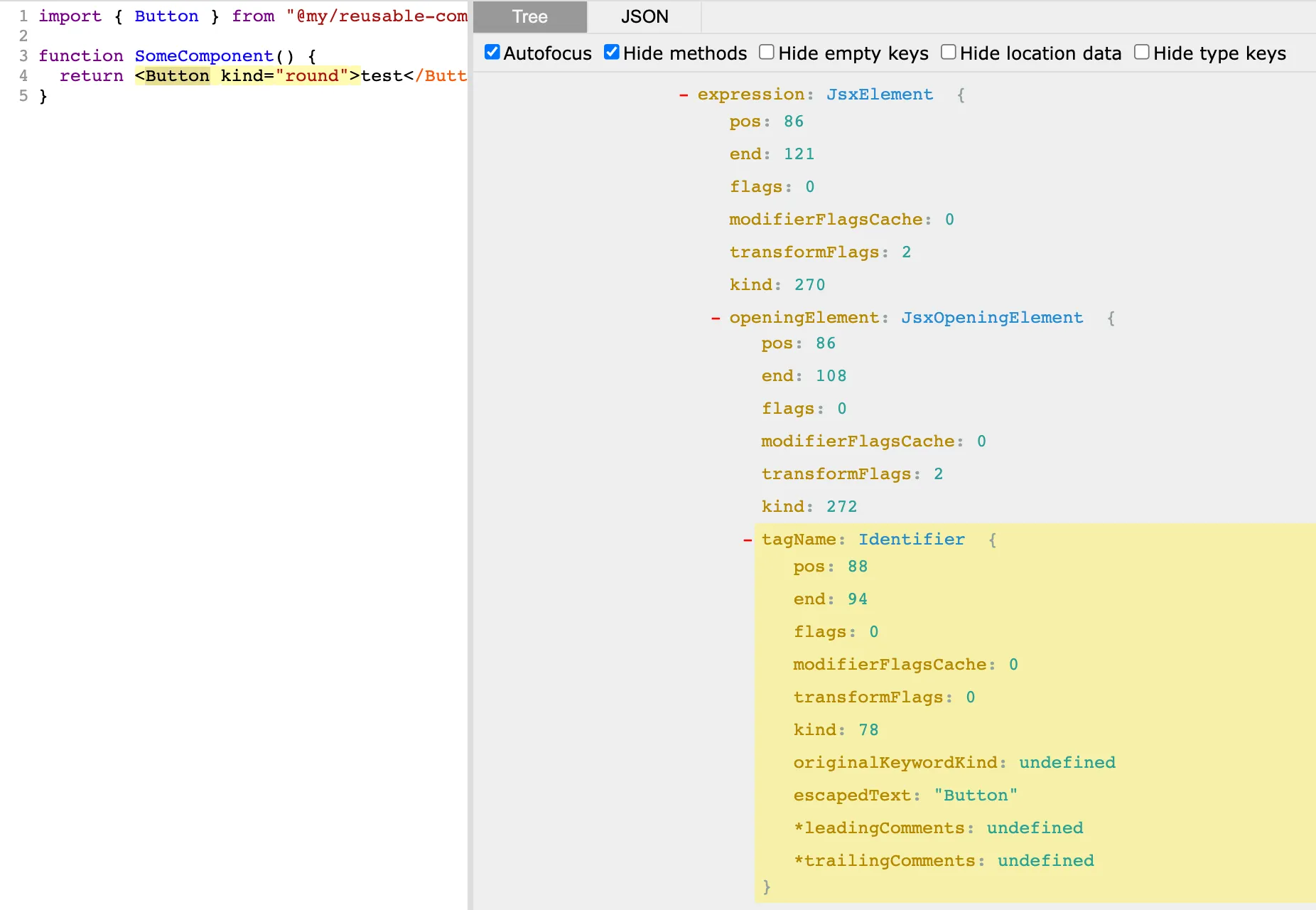The height and width of the screenshot is (910, 1316).
Task: Enable Hide type keys
Action: 1141,51
